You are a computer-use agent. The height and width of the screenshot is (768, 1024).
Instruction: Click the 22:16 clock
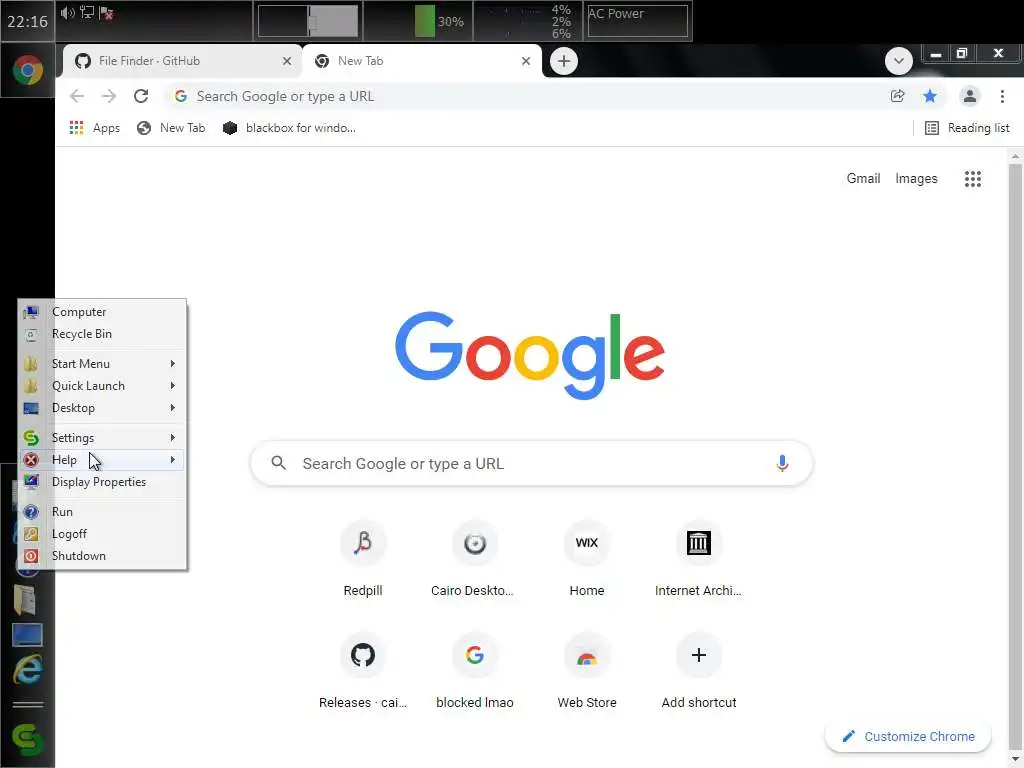(27, 22)
